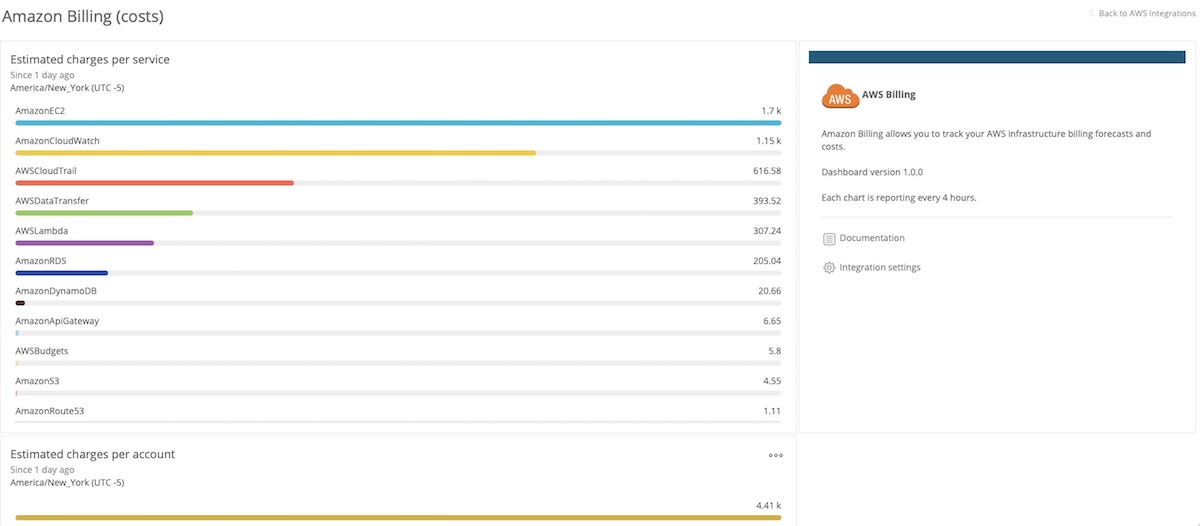Click the AWS Billing panel title

888,95
